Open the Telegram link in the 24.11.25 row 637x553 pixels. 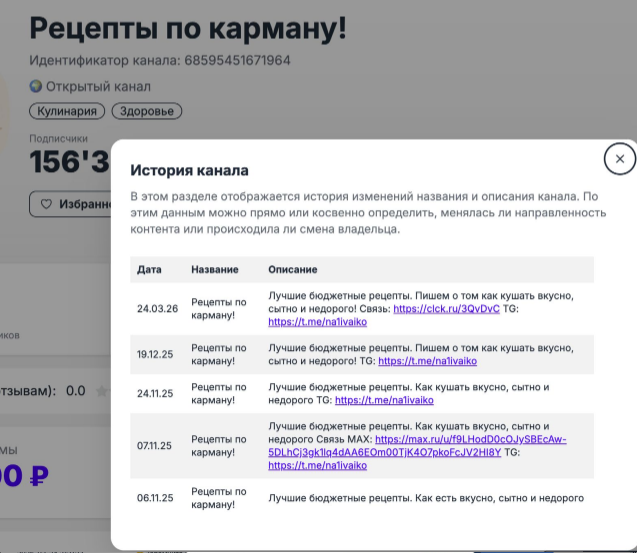tap(384, 400)
